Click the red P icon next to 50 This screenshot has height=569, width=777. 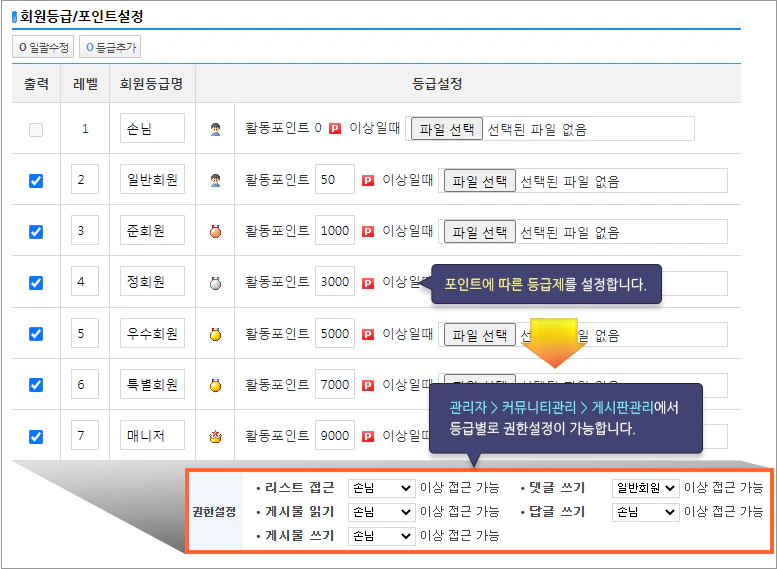click(368, 180)
